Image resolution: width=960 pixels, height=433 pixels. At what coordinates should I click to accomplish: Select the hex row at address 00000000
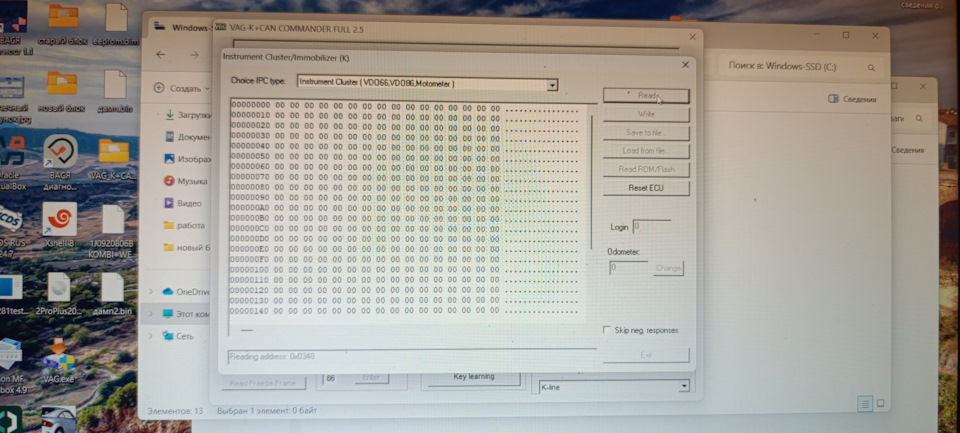click(x=405, y=105)
